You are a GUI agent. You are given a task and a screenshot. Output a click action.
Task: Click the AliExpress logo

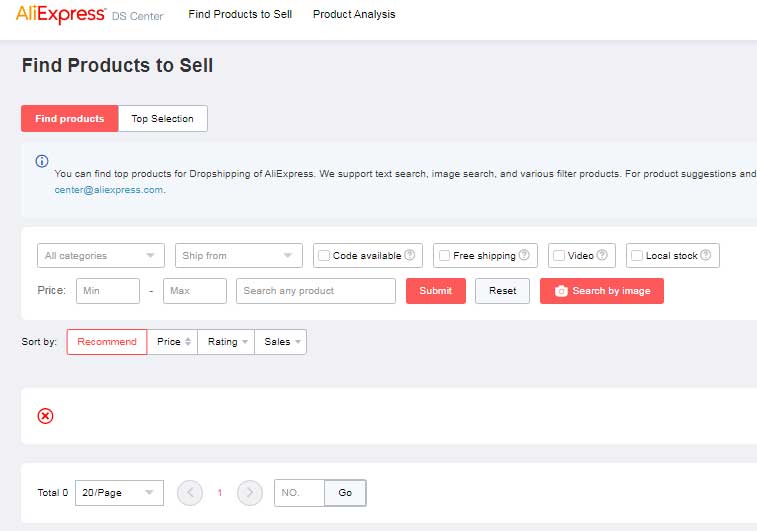tap(61, 14)
